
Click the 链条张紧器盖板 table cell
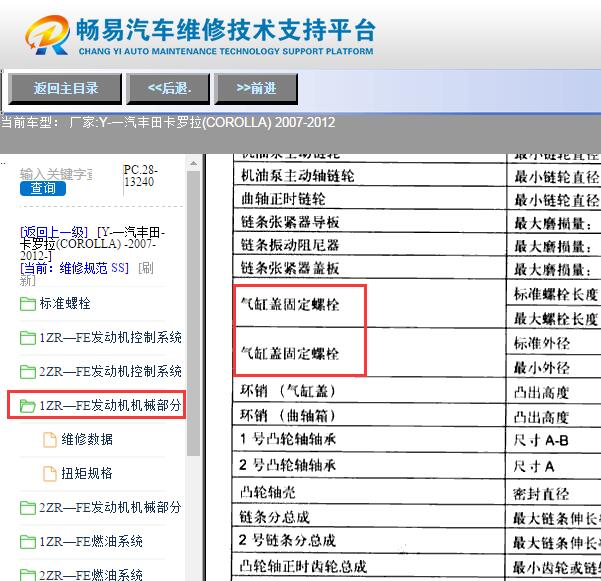pyautogui.click(x=369, y=268)
